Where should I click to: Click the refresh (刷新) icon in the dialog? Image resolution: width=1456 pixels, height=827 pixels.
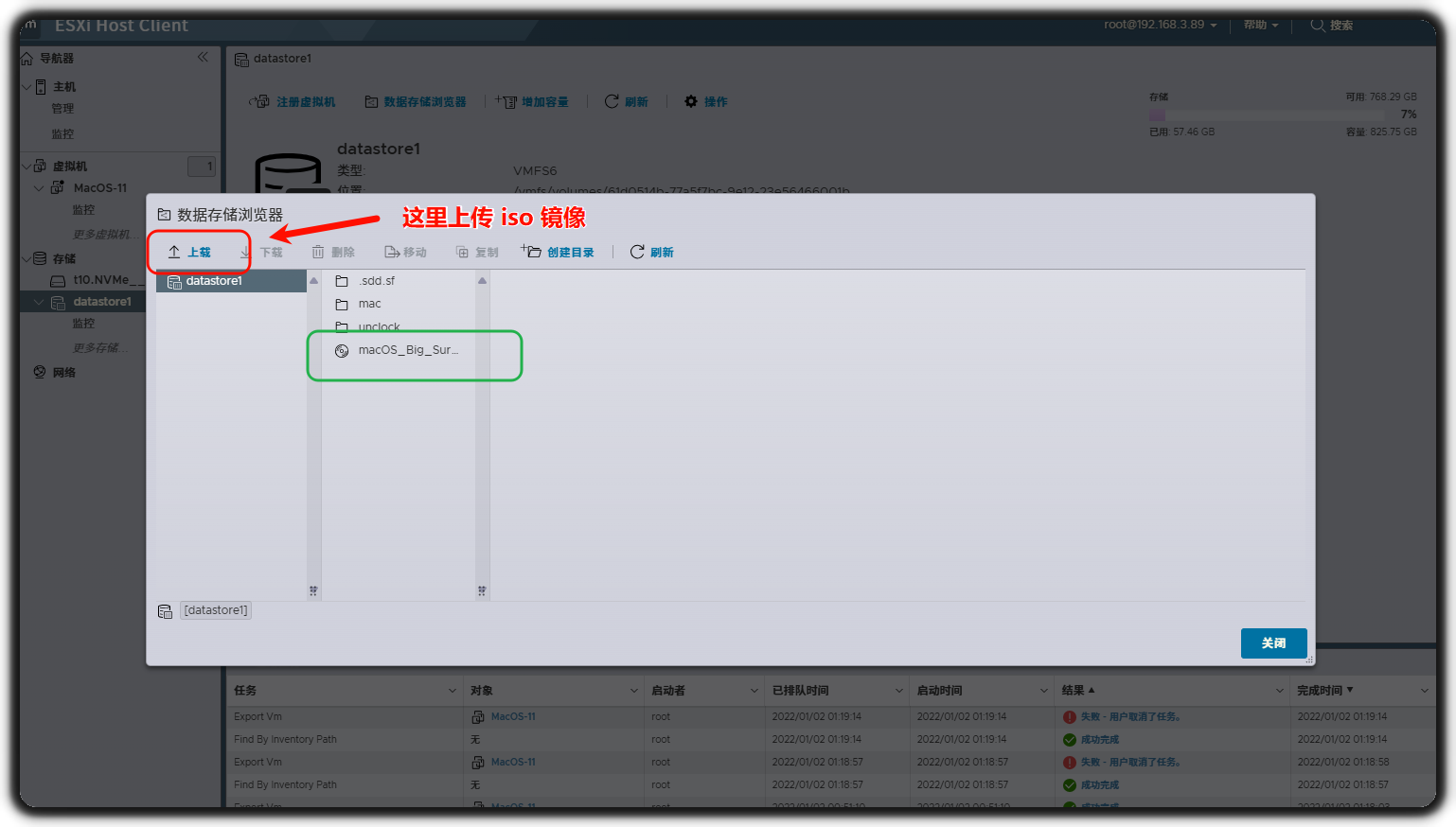pyautogui.click(x=637, y=252)
